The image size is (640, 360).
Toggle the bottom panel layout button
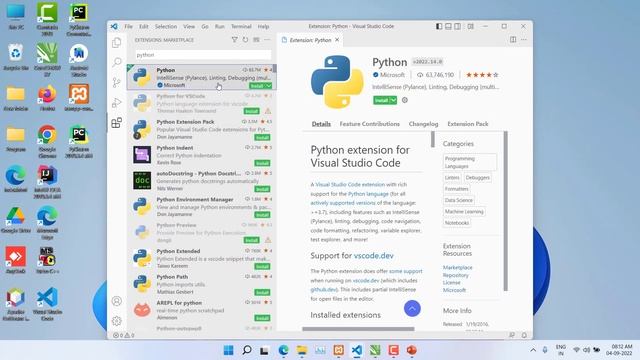point(448,26)
